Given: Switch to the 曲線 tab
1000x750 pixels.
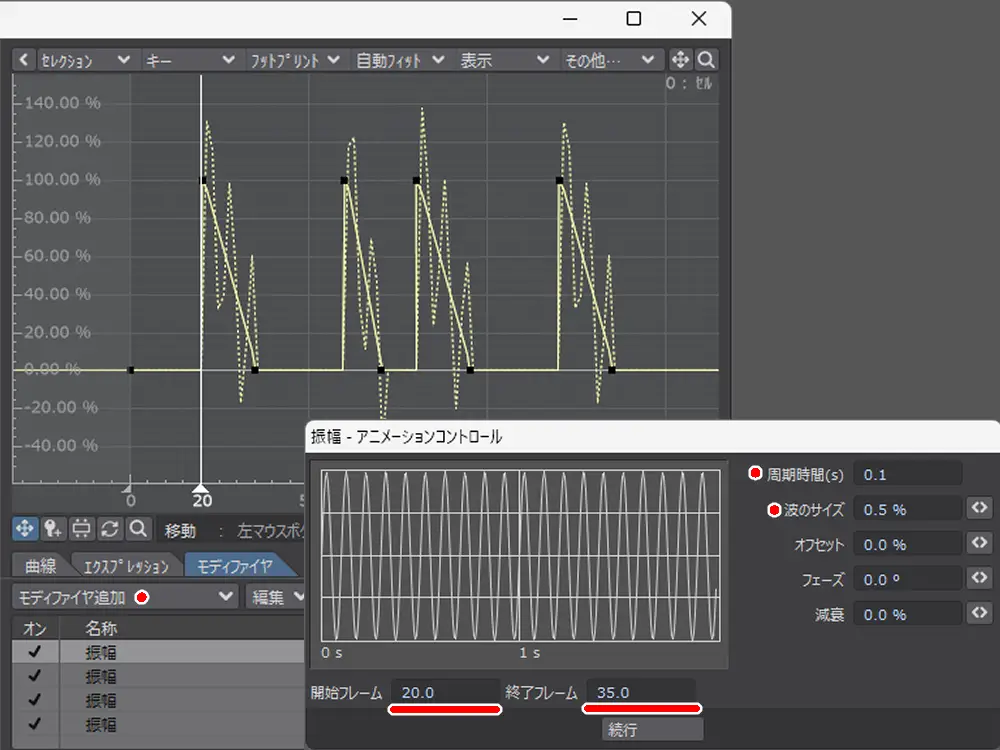Looking at the screenshot, I should click(40, 566).
